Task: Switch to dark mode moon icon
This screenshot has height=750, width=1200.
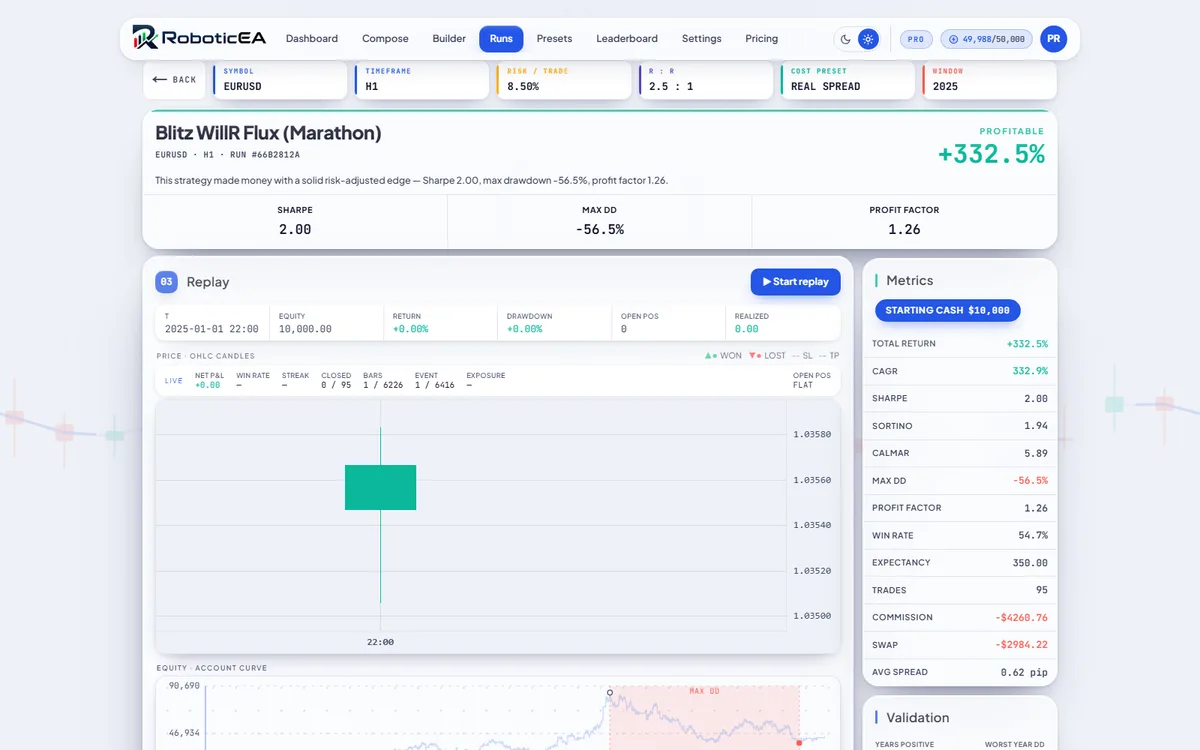Action: pos(846,39)
